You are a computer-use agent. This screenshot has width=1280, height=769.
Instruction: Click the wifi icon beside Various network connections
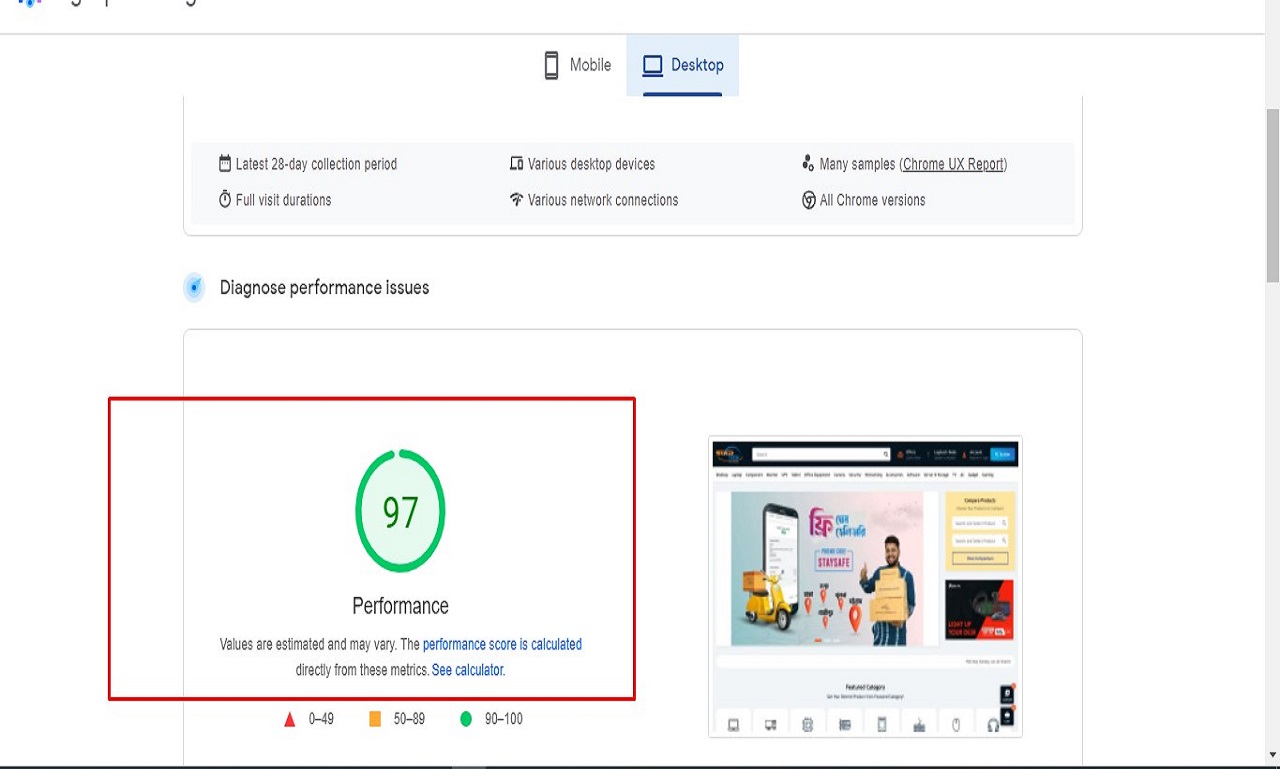click(x=516, y=199)
